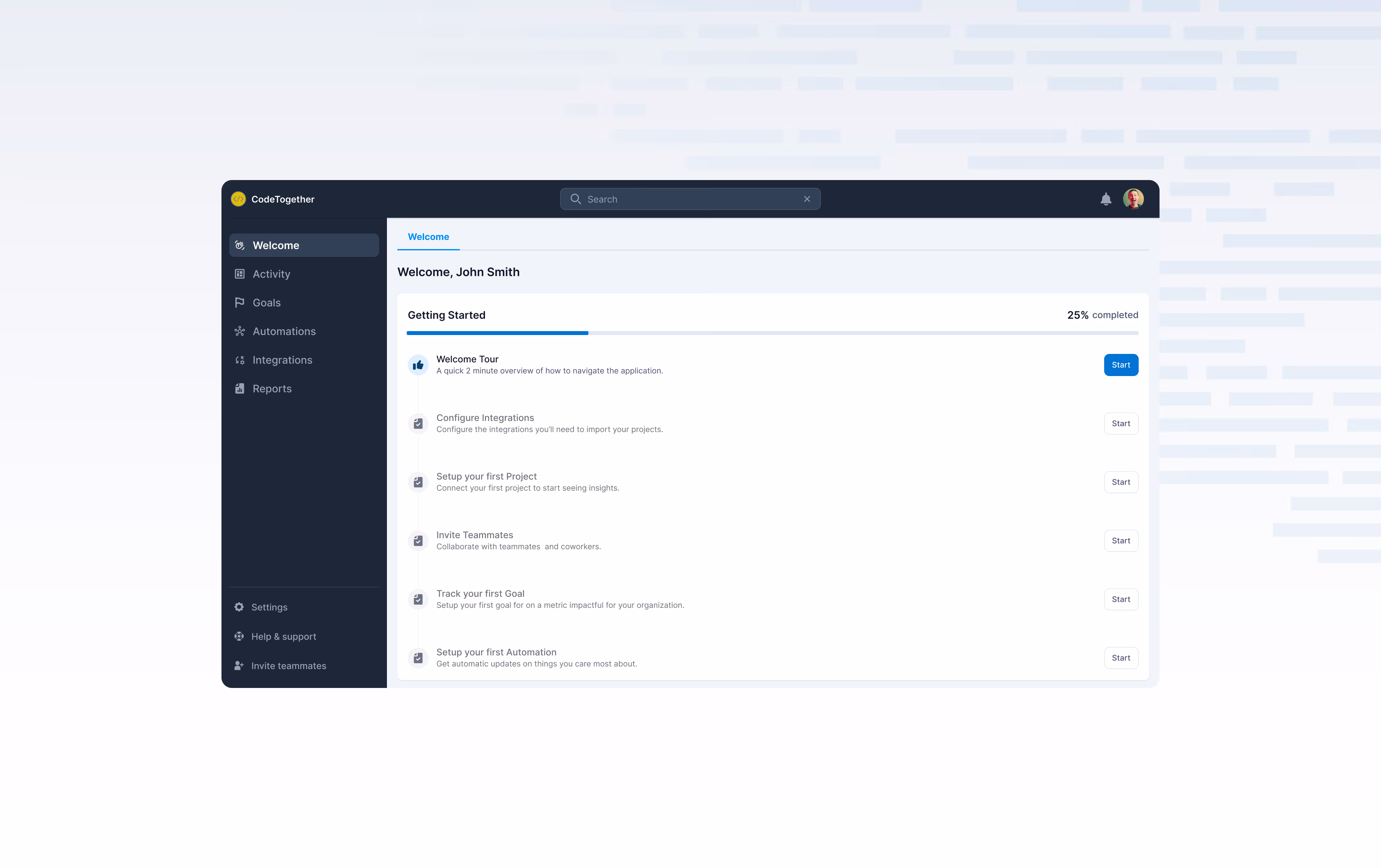Click the Help & support lifebuoy icon
1381x868 pixels.
[x=239, y=637]
